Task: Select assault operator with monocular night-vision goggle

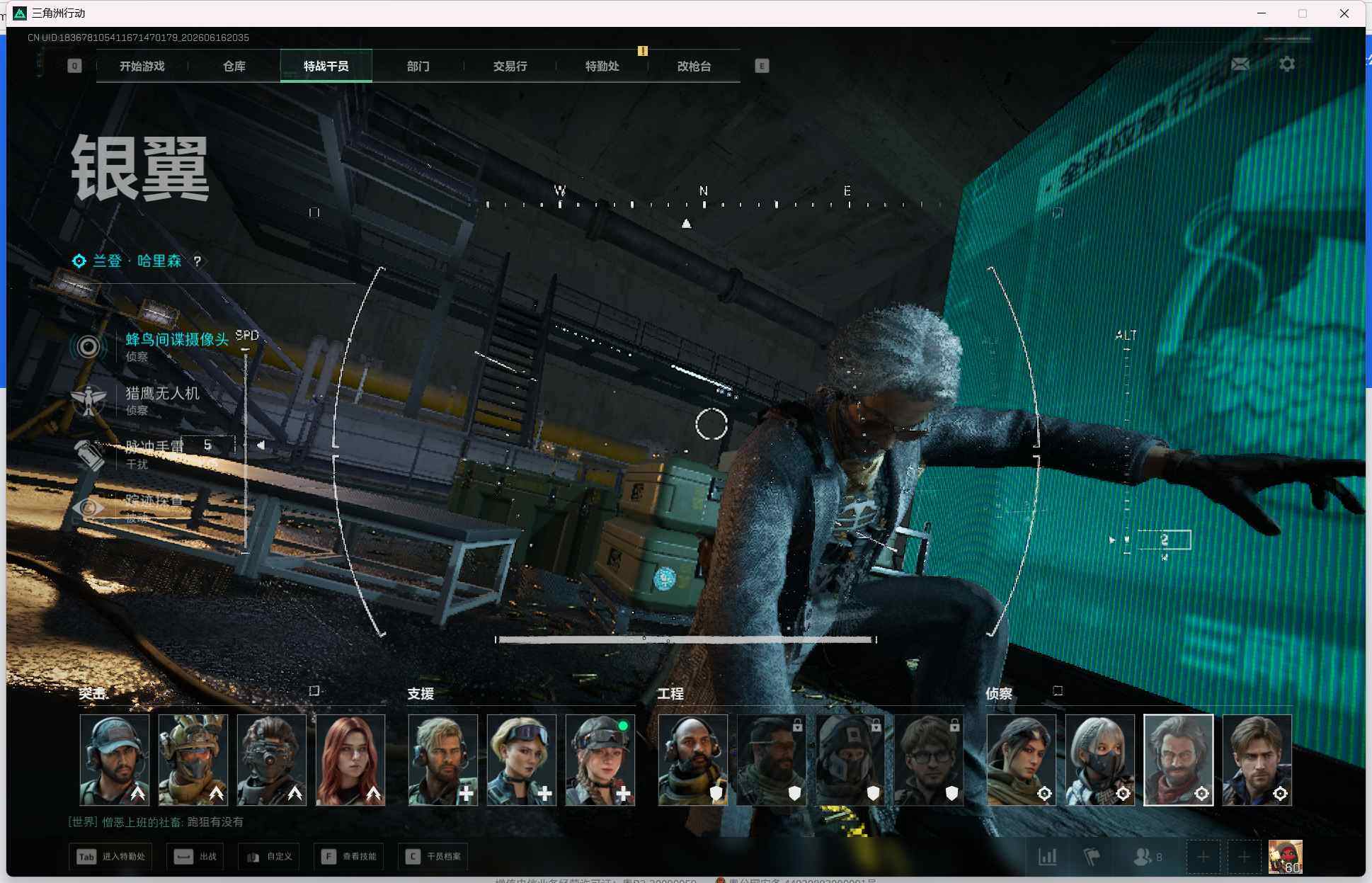Action: tap(272, 760)
